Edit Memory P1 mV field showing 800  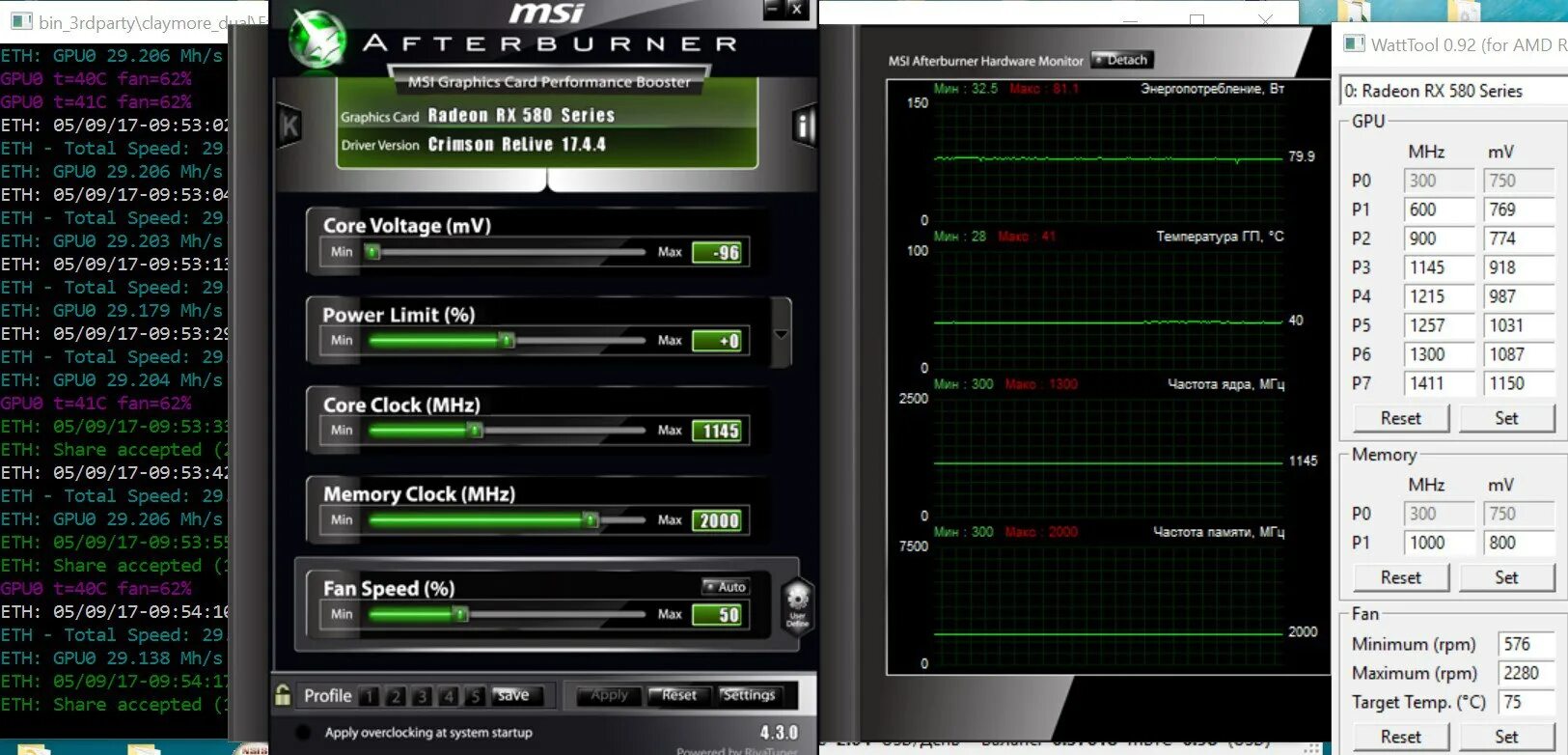(x=1519, y=543)
